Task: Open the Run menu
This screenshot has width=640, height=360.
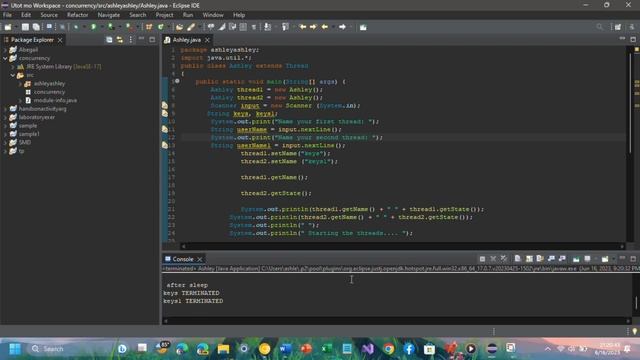Action: 188,15
